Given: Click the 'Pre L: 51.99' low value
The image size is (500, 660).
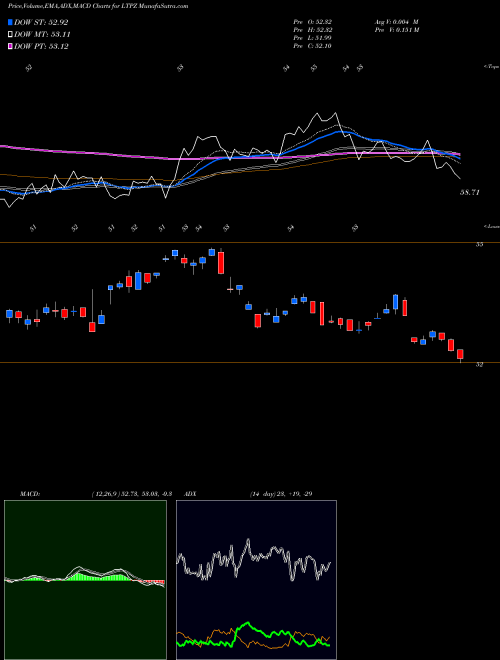Looking at the screenshot, I should click(x=313, y=38).
